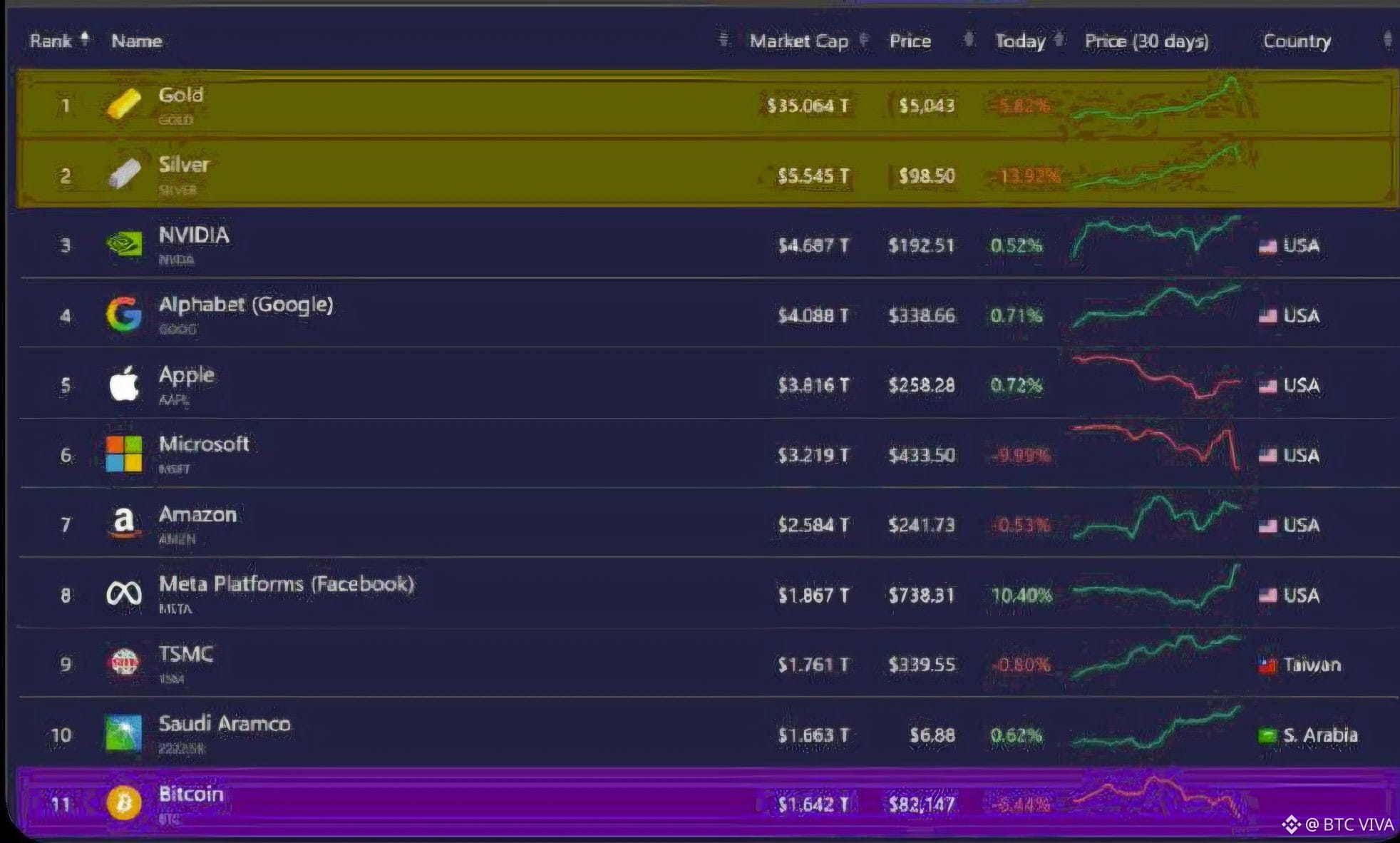Click TSMC market cap $1.761 T
1400x843 pixels.
point(813,665)
